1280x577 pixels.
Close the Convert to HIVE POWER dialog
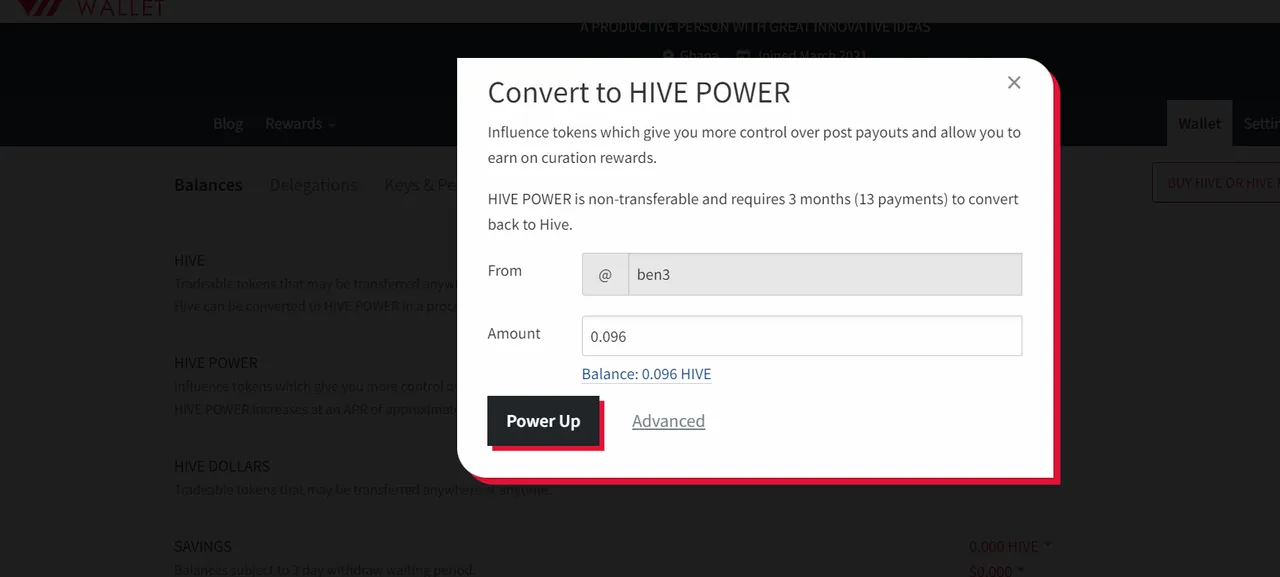(1014, 83)
